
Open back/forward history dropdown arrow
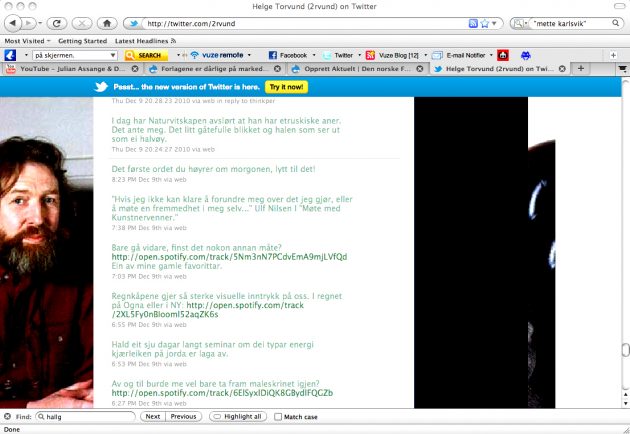[x=40, y=23]
